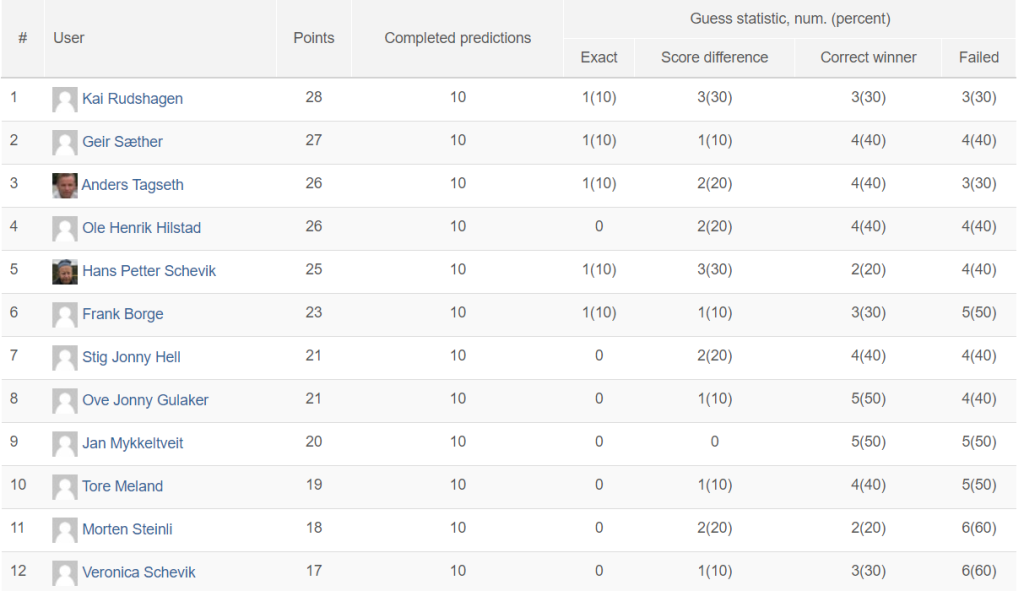This screenshot has height=591, width=1024.
Task: Open Ove Jonny Gulaker's profile link
Action: pos(145,400)
